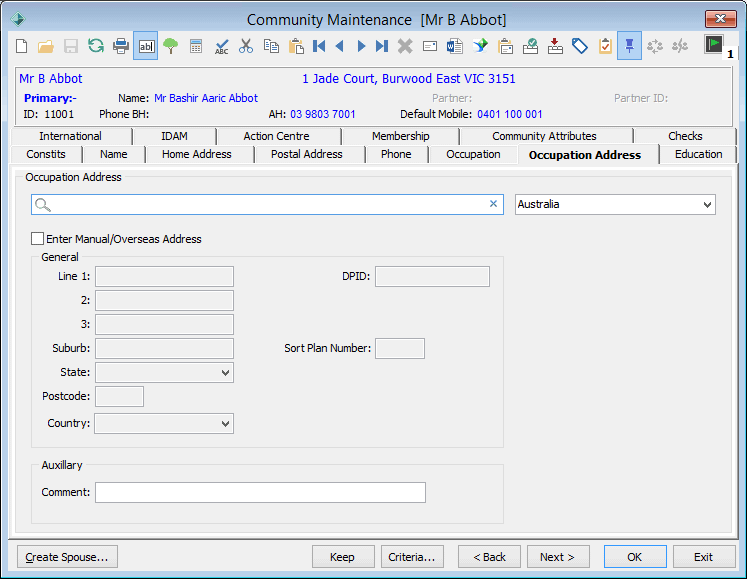The width and height of the screenshot is (747, 579).
Task: Open the Criteria... button
Action: pyautogui.click(x=412, y=557)
